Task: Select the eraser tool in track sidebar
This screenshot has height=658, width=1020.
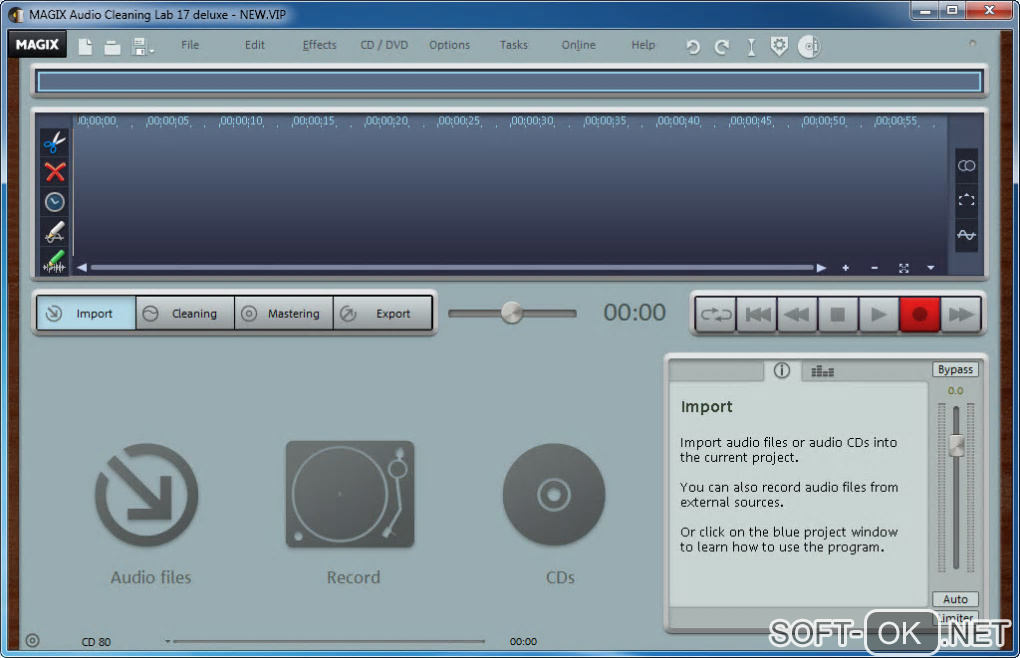Action: pyautogui.click(x=55, y=232)
